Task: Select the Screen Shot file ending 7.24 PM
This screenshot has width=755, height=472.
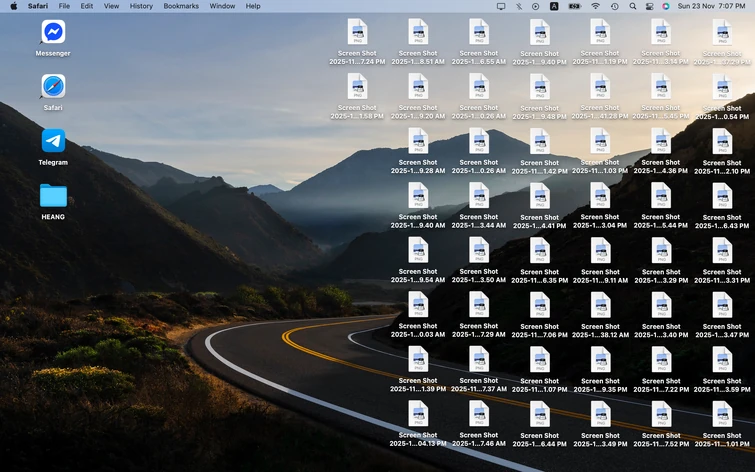Action: [357, 33]
